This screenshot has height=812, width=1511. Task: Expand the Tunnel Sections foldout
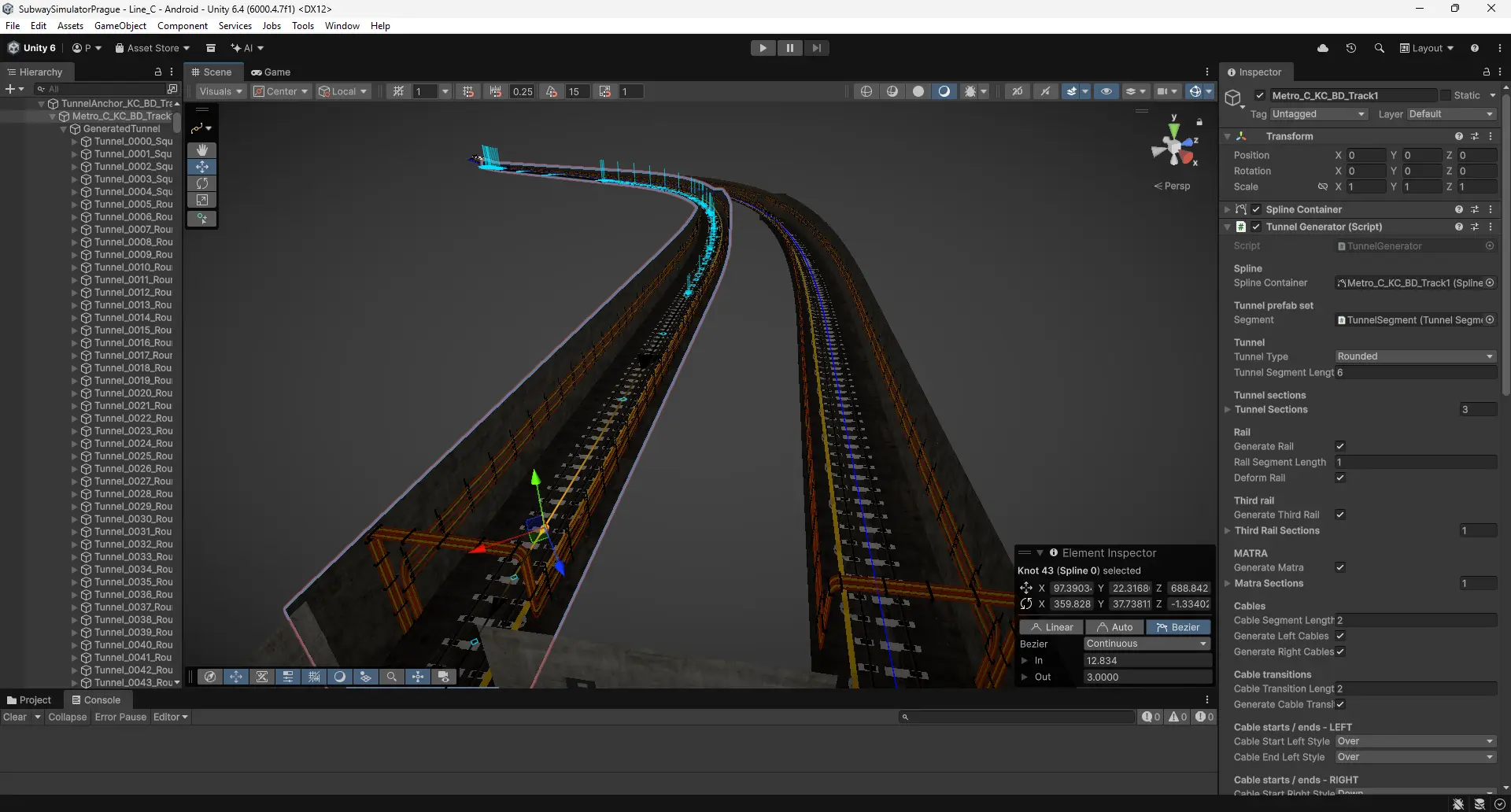1228,409
